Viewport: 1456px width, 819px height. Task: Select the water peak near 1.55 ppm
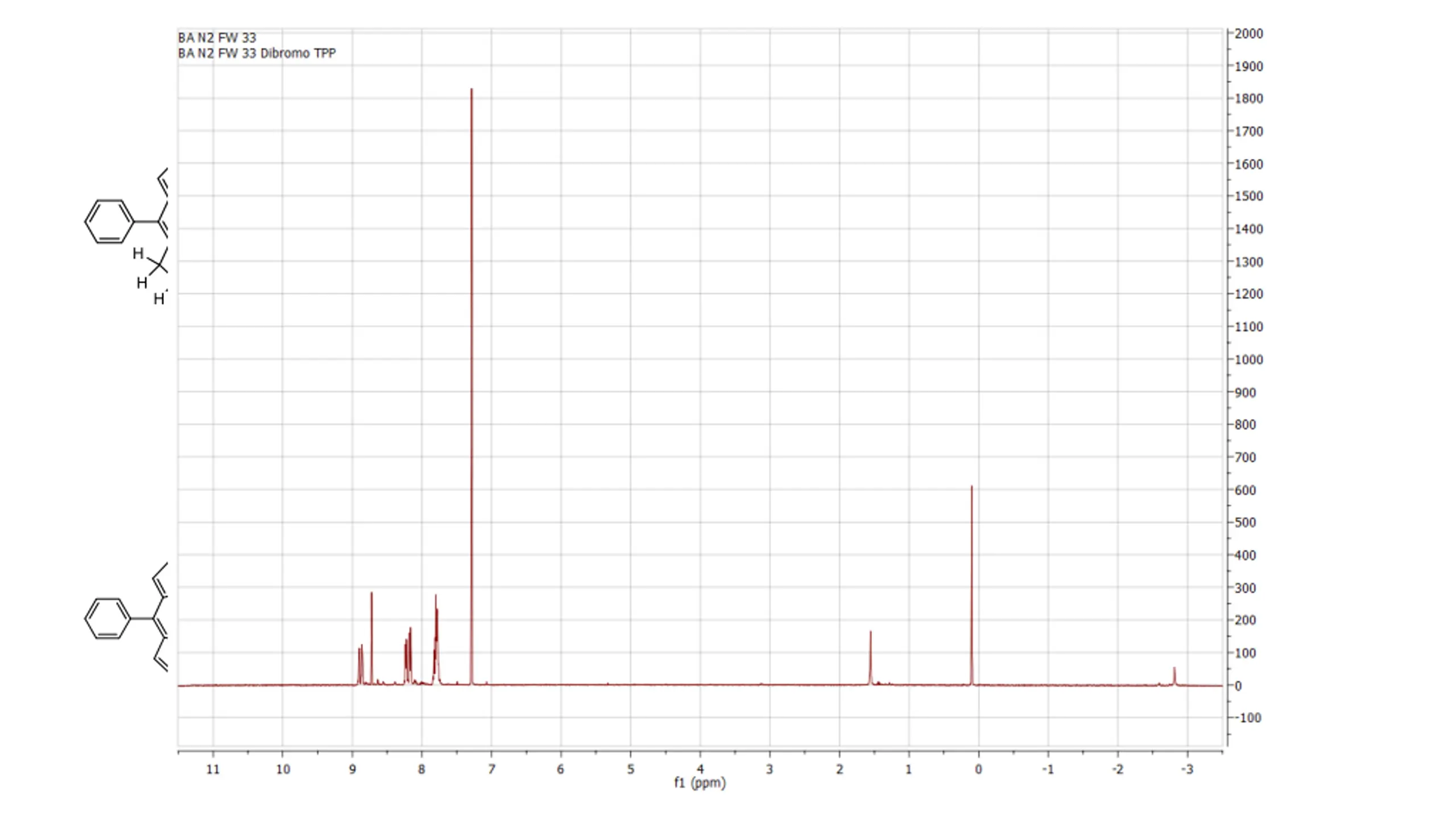tap(870, 658)
